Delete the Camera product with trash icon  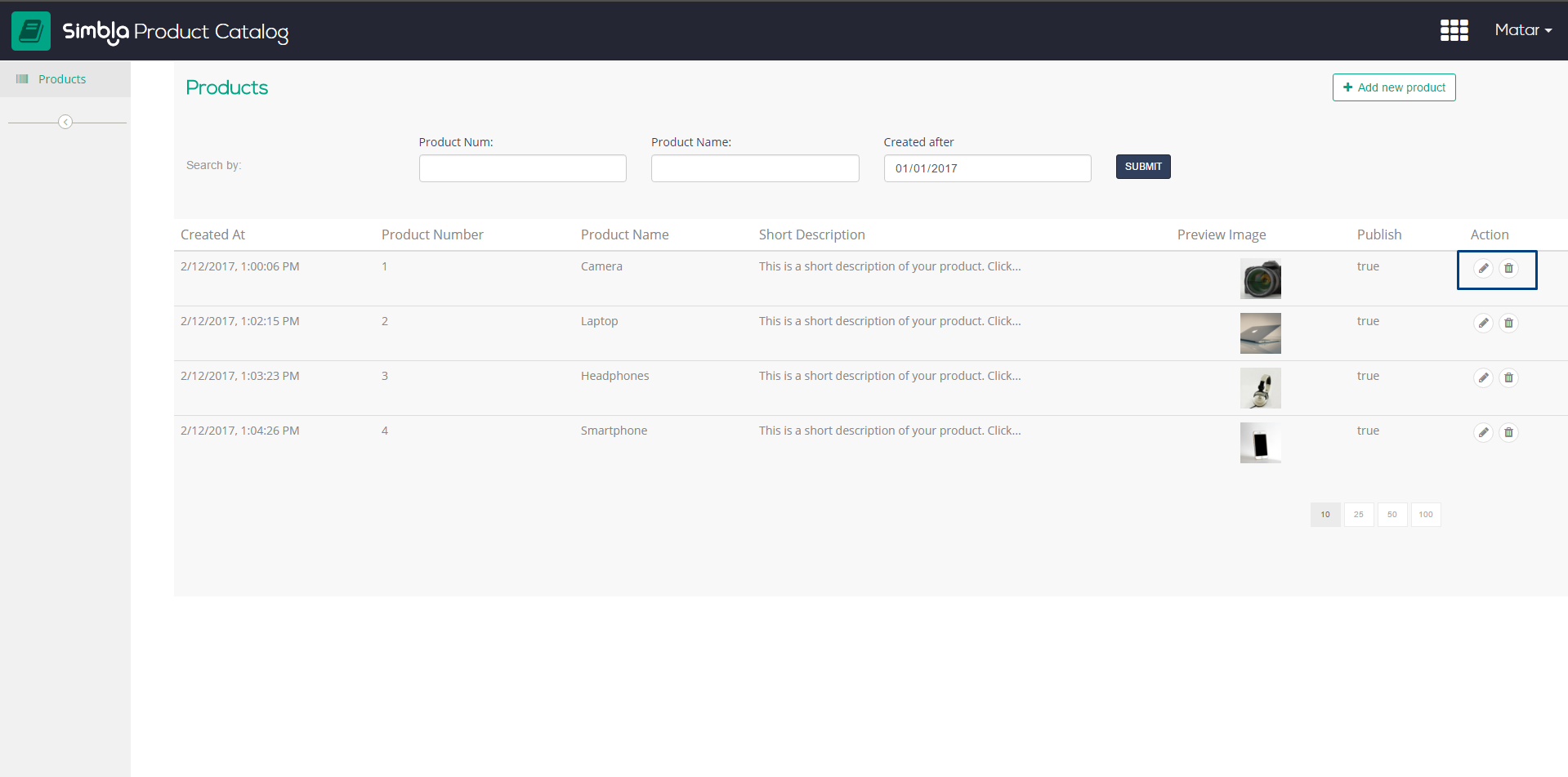[x=1508, y=268]
